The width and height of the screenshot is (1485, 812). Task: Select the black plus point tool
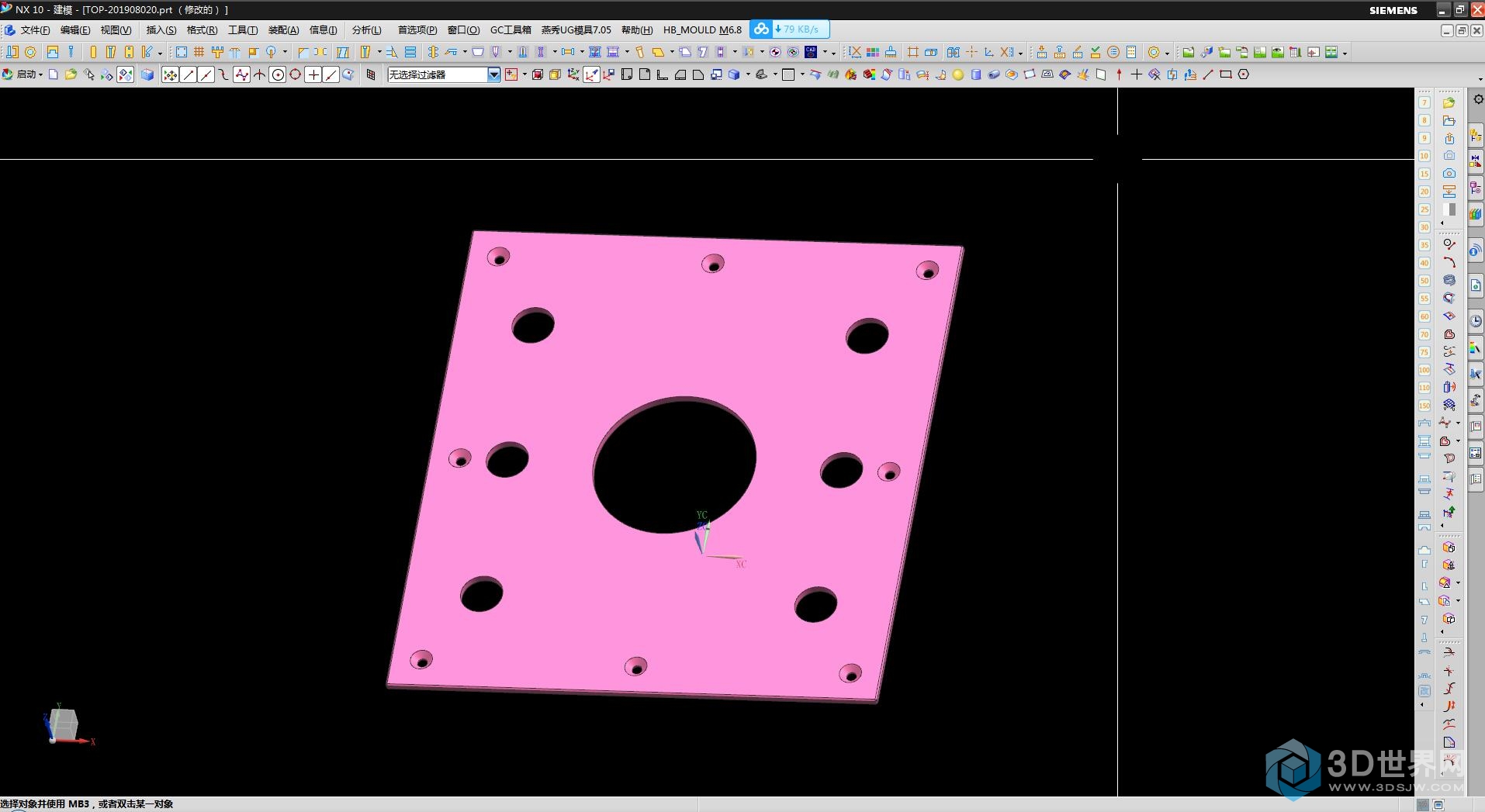(1137, 74)
